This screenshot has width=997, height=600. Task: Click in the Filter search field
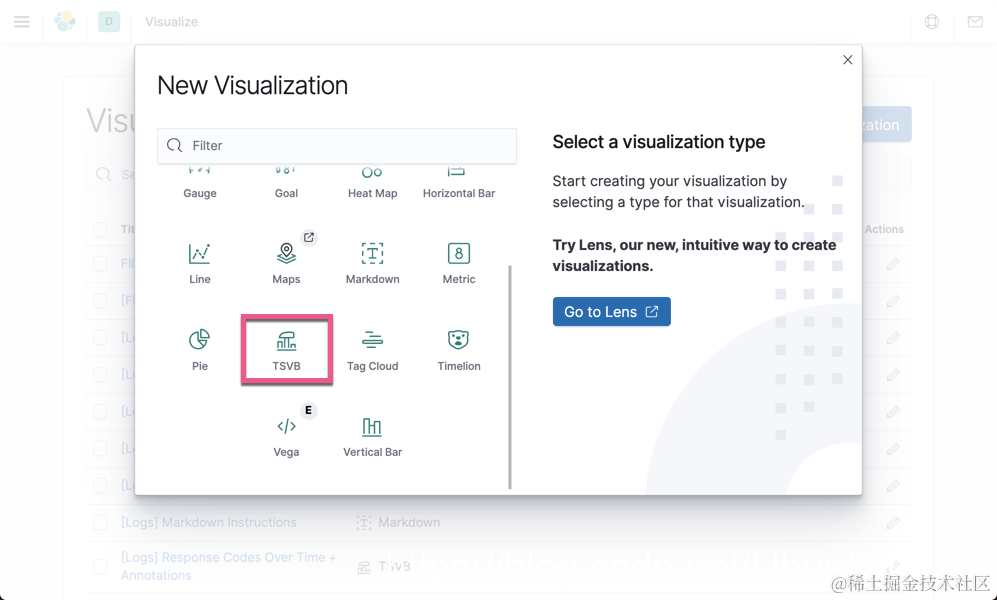337,146
